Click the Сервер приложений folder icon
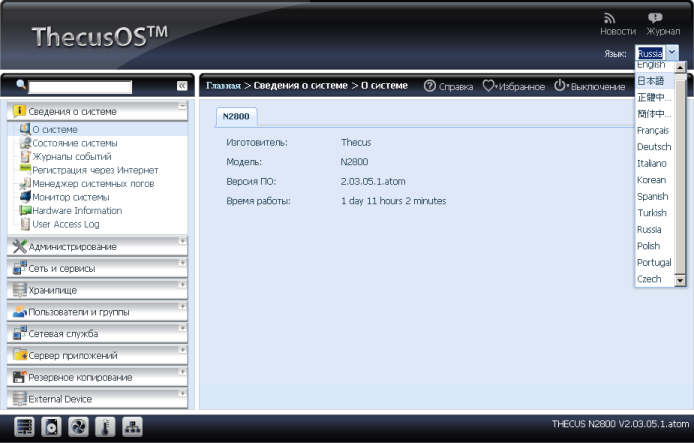Image resolution: width=694 pixels, height=443 pixels. click(19, 355)
